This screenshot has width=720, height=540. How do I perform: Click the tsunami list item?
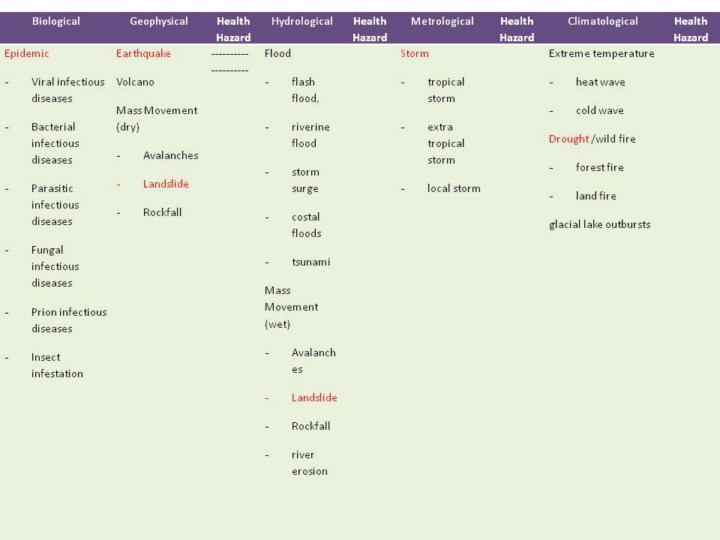310,262
